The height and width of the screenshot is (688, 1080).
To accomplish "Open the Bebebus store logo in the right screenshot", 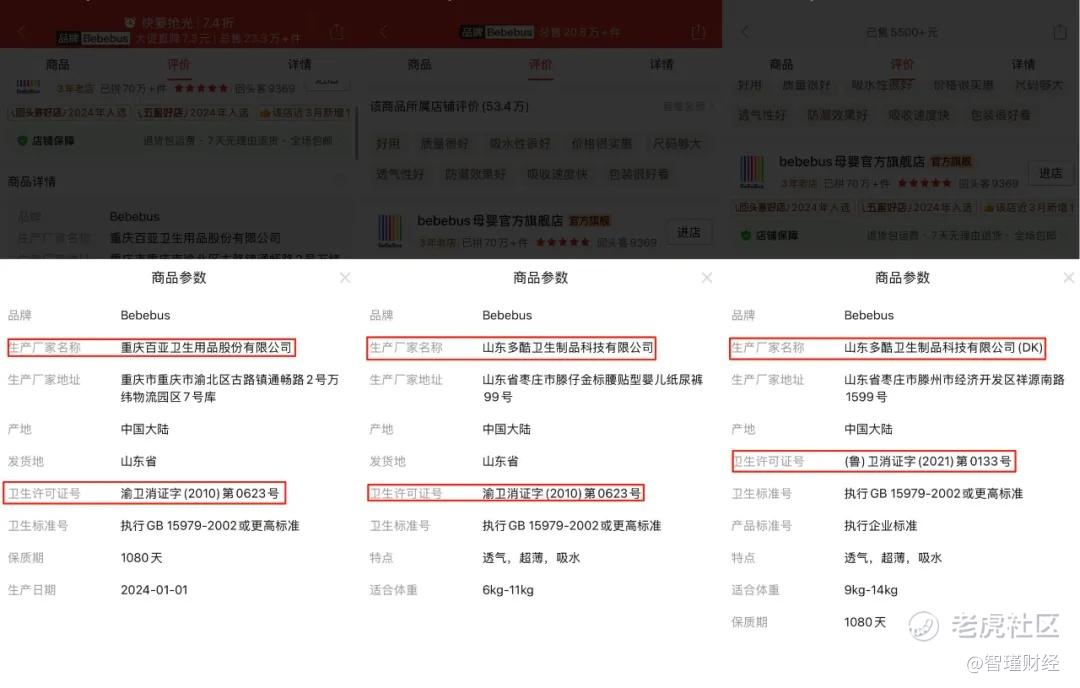I will [x=751, y=171].
